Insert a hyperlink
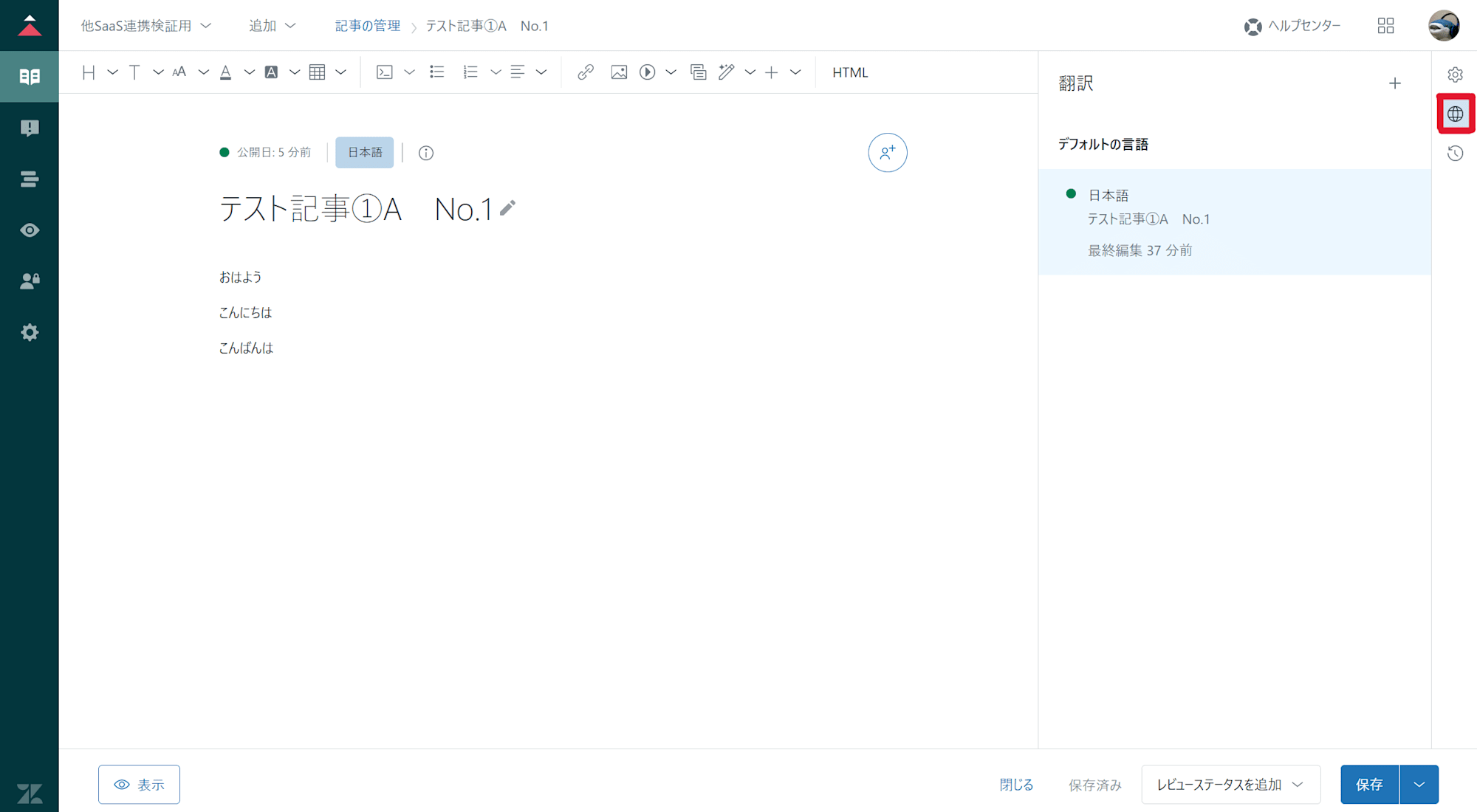Image resolution: width=1477 pixels, height=812 pixels. click(x=586, y=72)
